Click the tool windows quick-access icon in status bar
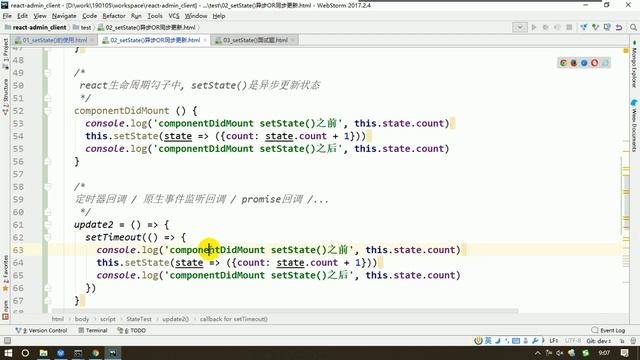 pyautogui.click(x=7, y=340)
